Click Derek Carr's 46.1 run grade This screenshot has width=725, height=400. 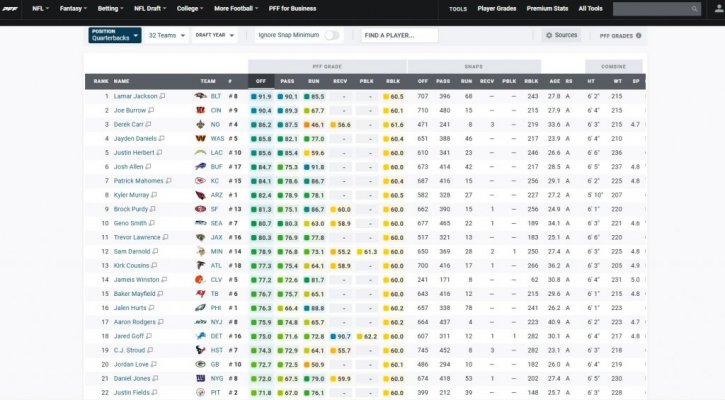(x=314, y=125)
